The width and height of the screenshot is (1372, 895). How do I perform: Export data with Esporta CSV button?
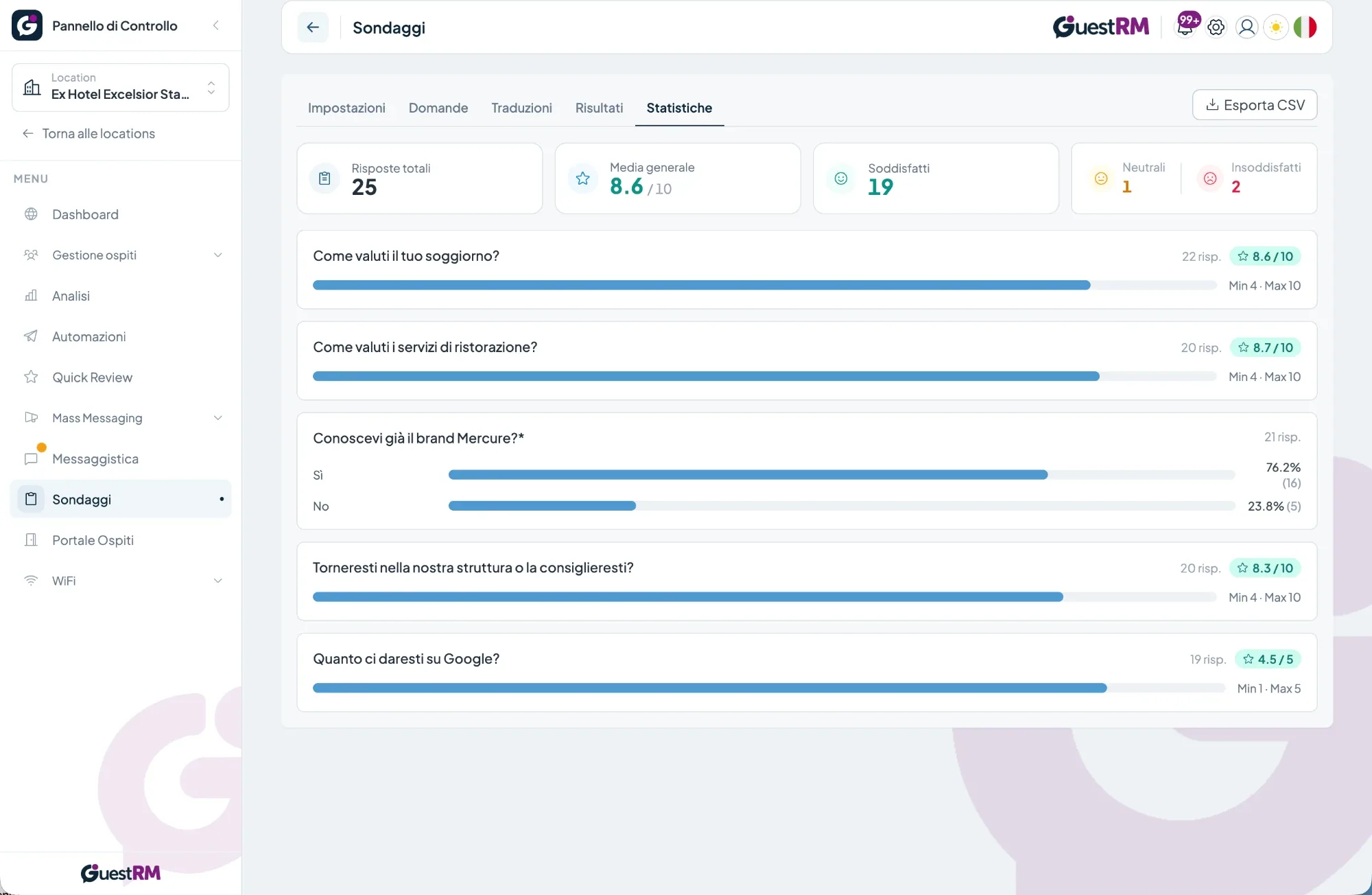pyautogui.click(x=1255, y=105)
